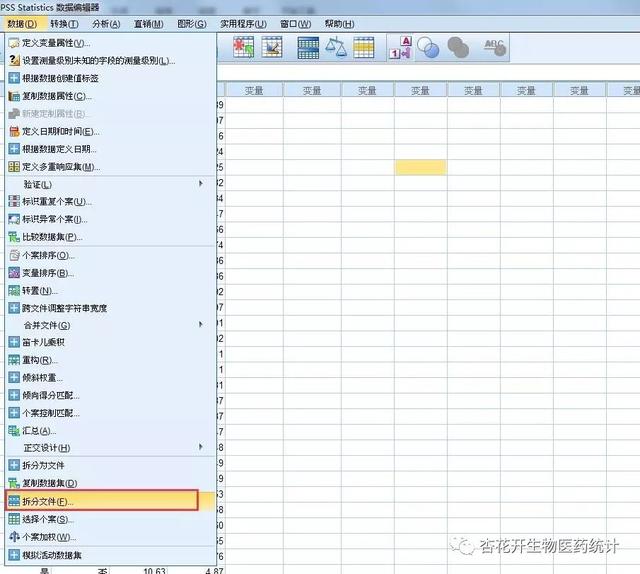Viewport: 640px width, 574px height.
Task: Select 个案排序(O)... menu entry
Action: [110, 256]
